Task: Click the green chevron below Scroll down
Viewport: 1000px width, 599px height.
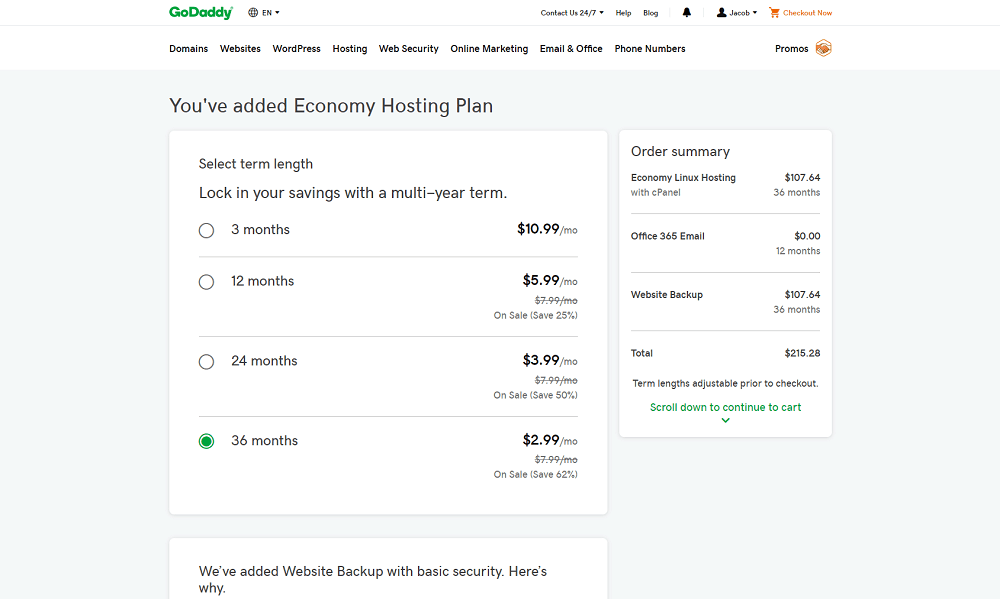Action: pyautogui.click(x=725, y=420)
